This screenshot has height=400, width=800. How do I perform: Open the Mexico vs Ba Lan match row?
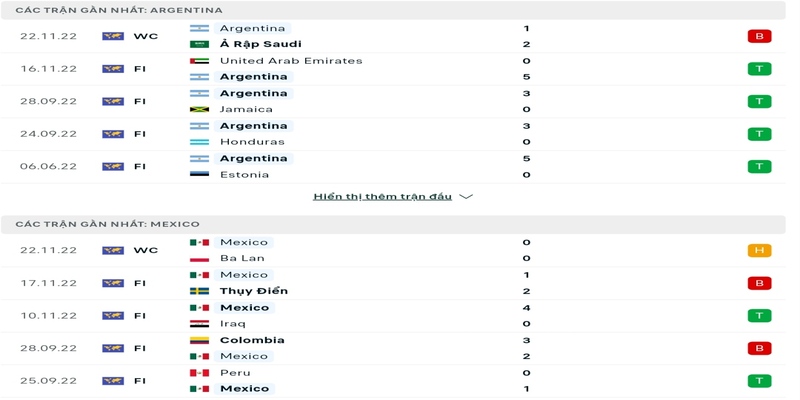(400, 250)
